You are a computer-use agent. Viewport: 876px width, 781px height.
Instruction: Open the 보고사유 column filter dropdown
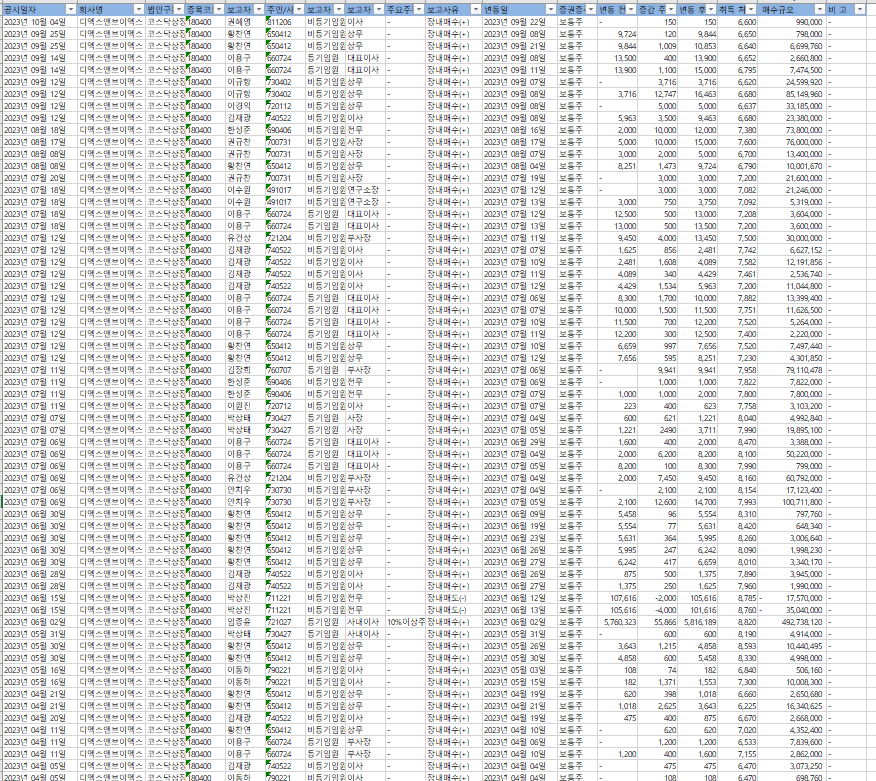[475, 9]
